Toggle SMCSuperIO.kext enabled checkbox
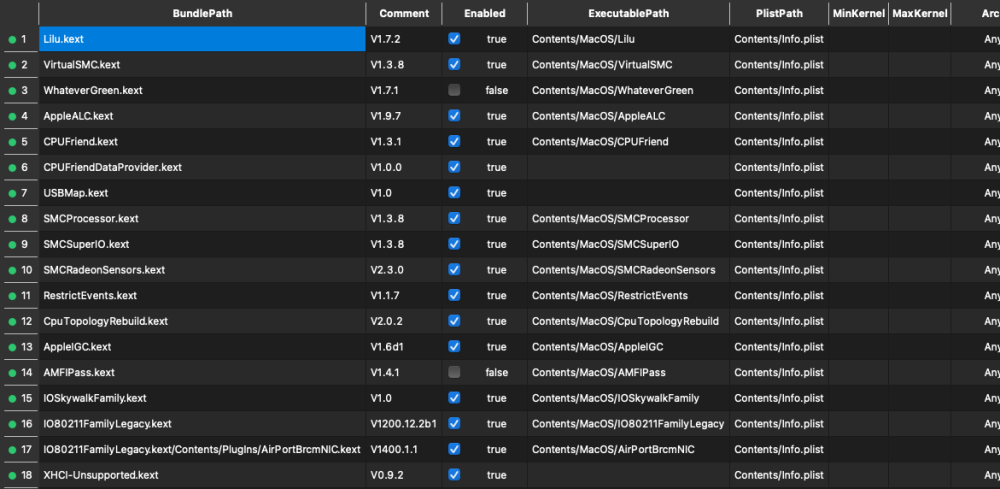Image resolution: width=1000 pixels, height=489 pixels. (x=454, y=244)
